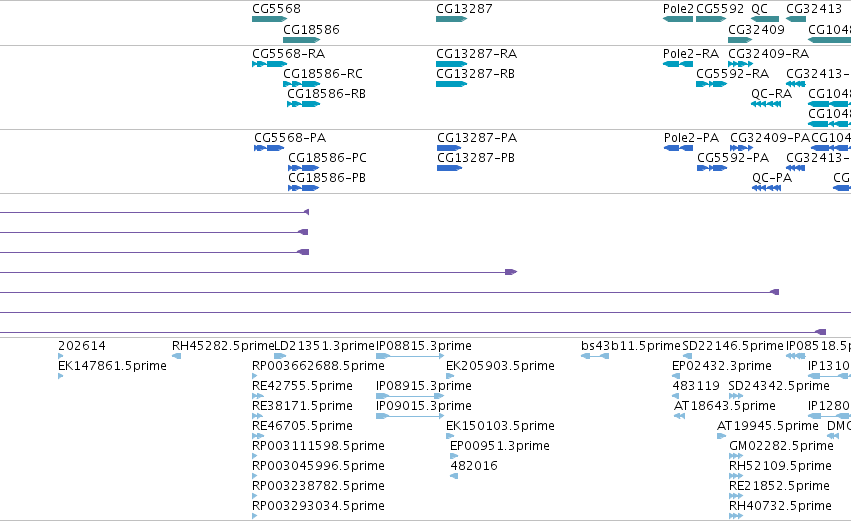Select EST RE21852.5prime
The height and width of the screenshot is (521, 851).
pos(779,486)
